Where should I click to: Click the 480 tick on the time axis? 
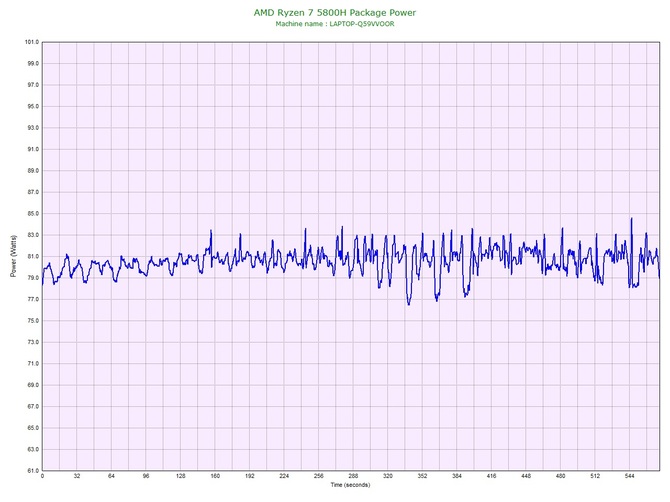pos(561,476)
